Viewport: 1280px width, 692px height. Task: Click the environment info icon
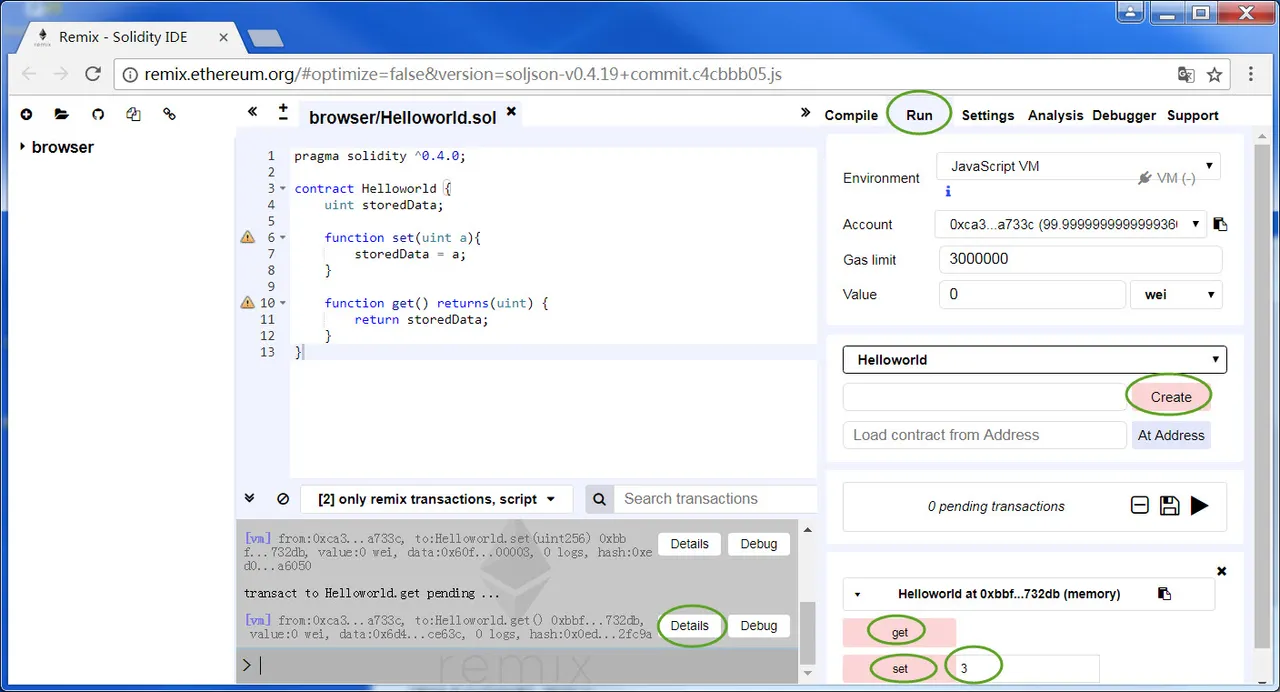pyautogui.click(x=948, y=192)
